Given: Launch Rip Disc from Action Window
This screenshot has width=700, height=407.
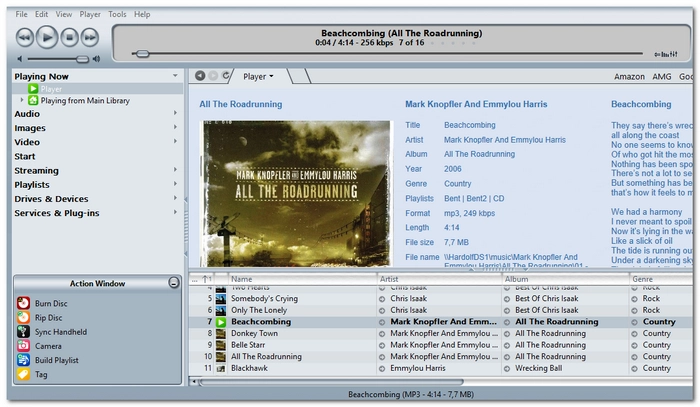Looking at the screenshot, I should tap(23, 317).
